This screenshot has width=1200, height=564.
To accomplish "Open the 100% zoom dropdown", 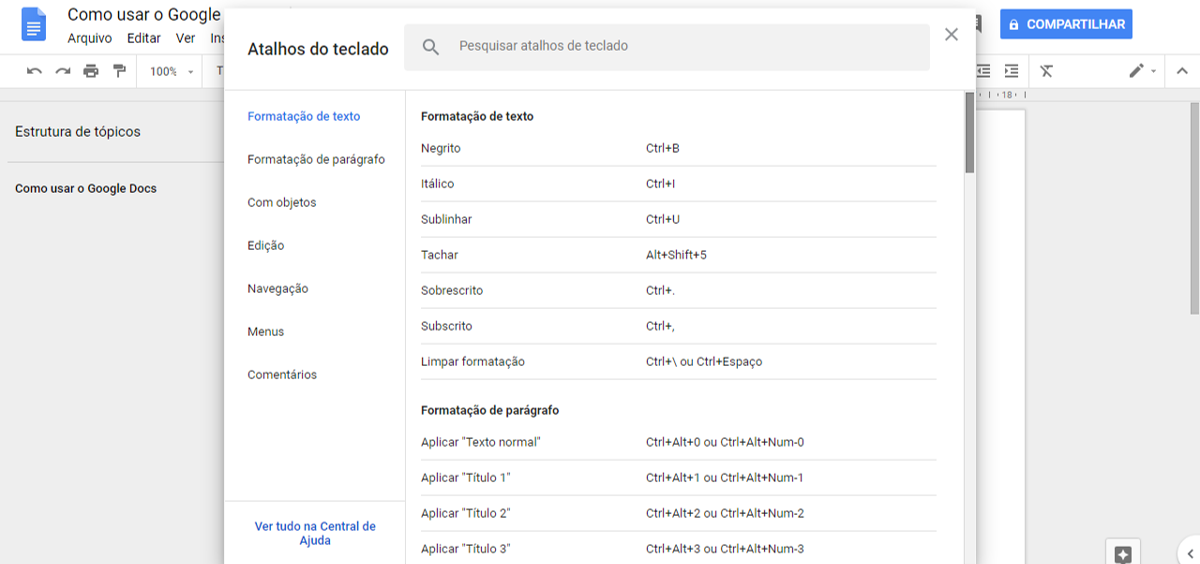I will 171,72.
